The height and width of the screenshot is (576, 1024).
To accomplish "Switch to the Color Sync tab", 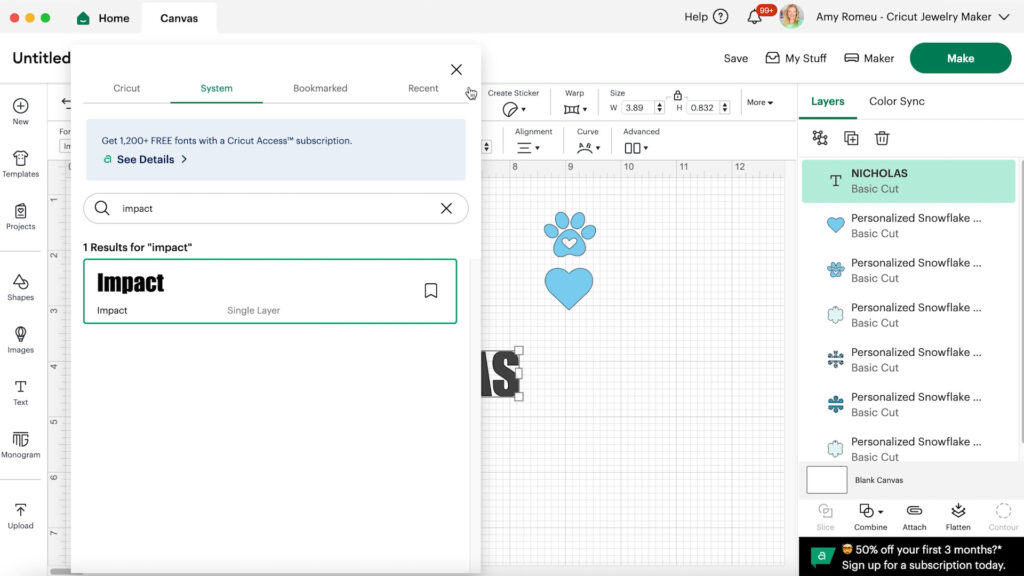I will click(897, 101).
